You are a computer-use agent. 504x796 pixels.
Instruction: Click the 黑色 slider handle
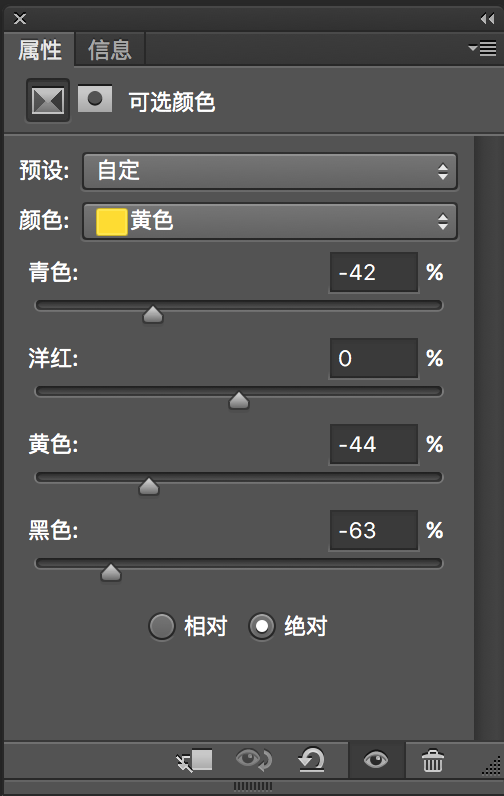click(111, 572)
